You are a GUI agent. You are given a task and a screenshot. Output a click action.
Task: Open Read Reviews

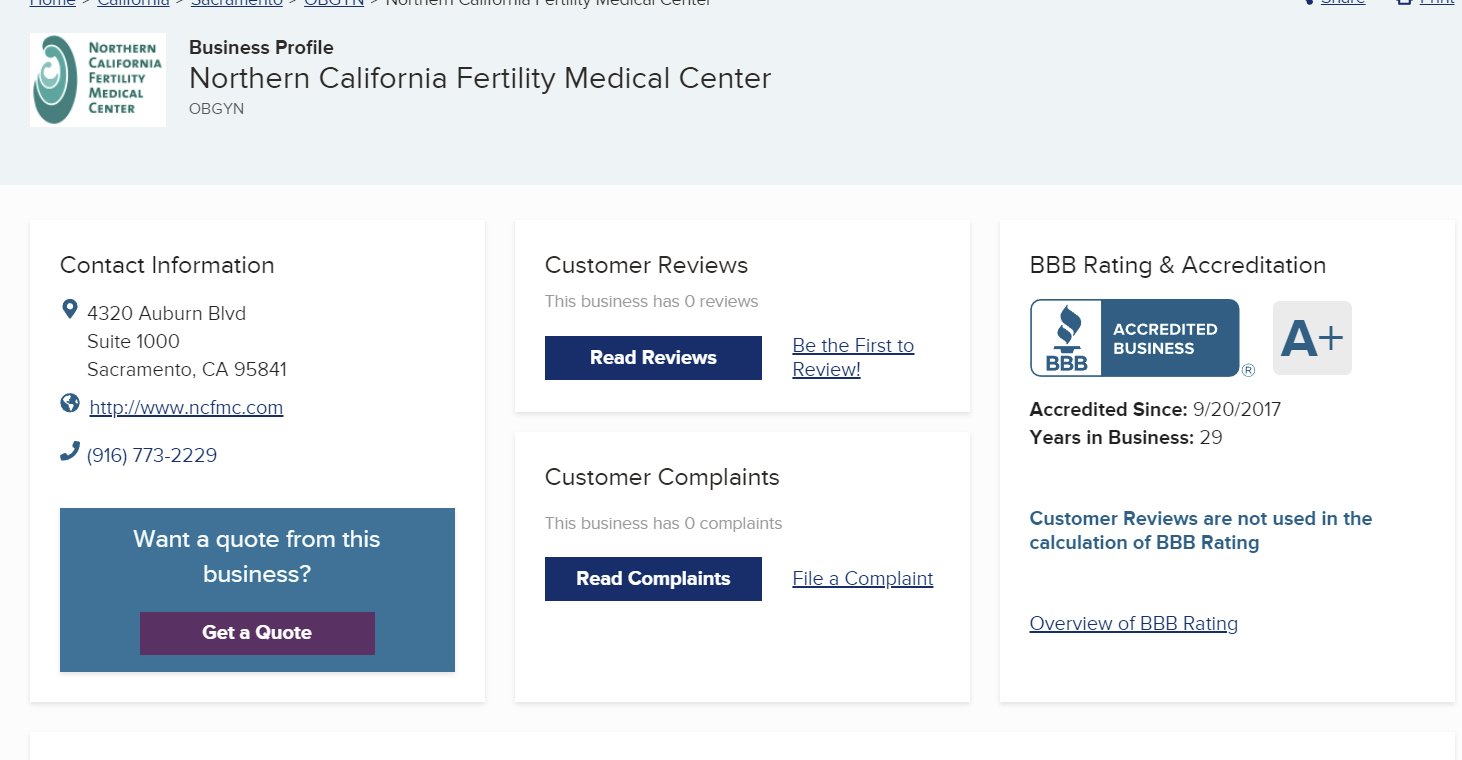[653, 358]
